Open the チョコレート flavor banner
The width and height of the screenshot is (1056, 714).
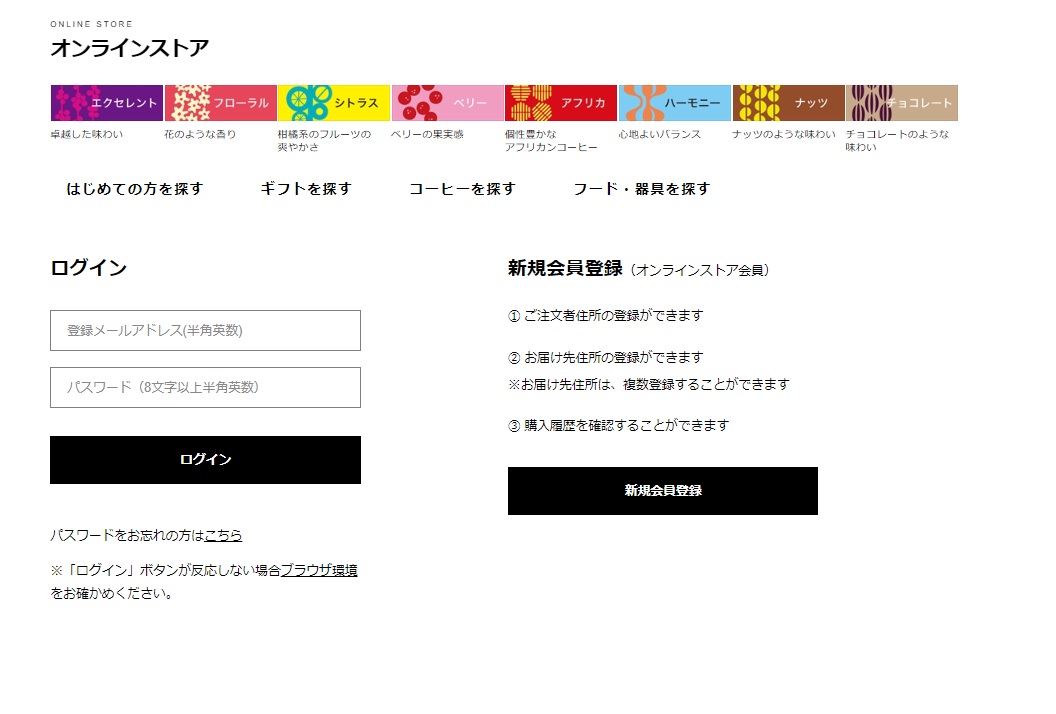point(901,103)
